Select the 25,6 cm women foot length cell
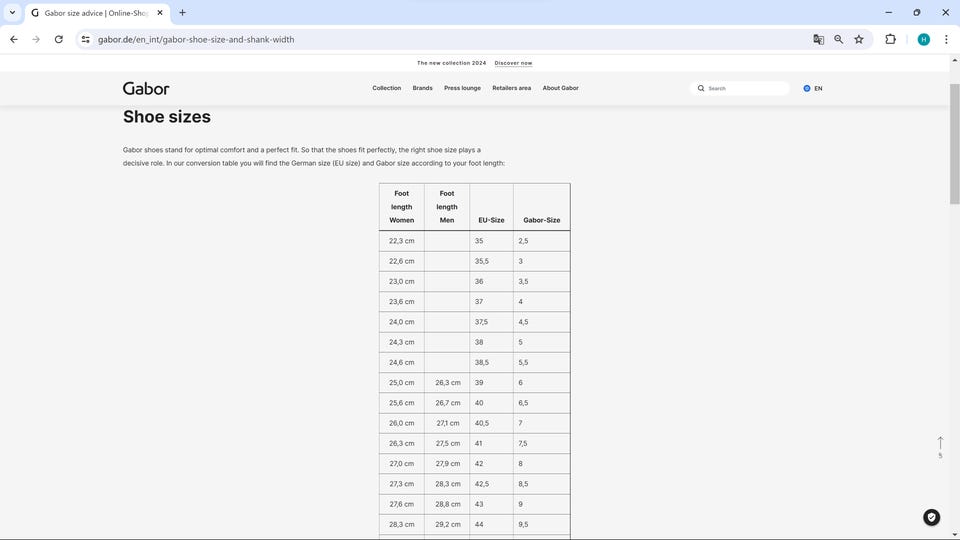The width and height of the screenshot is (960, 540). tap(402, 402)
